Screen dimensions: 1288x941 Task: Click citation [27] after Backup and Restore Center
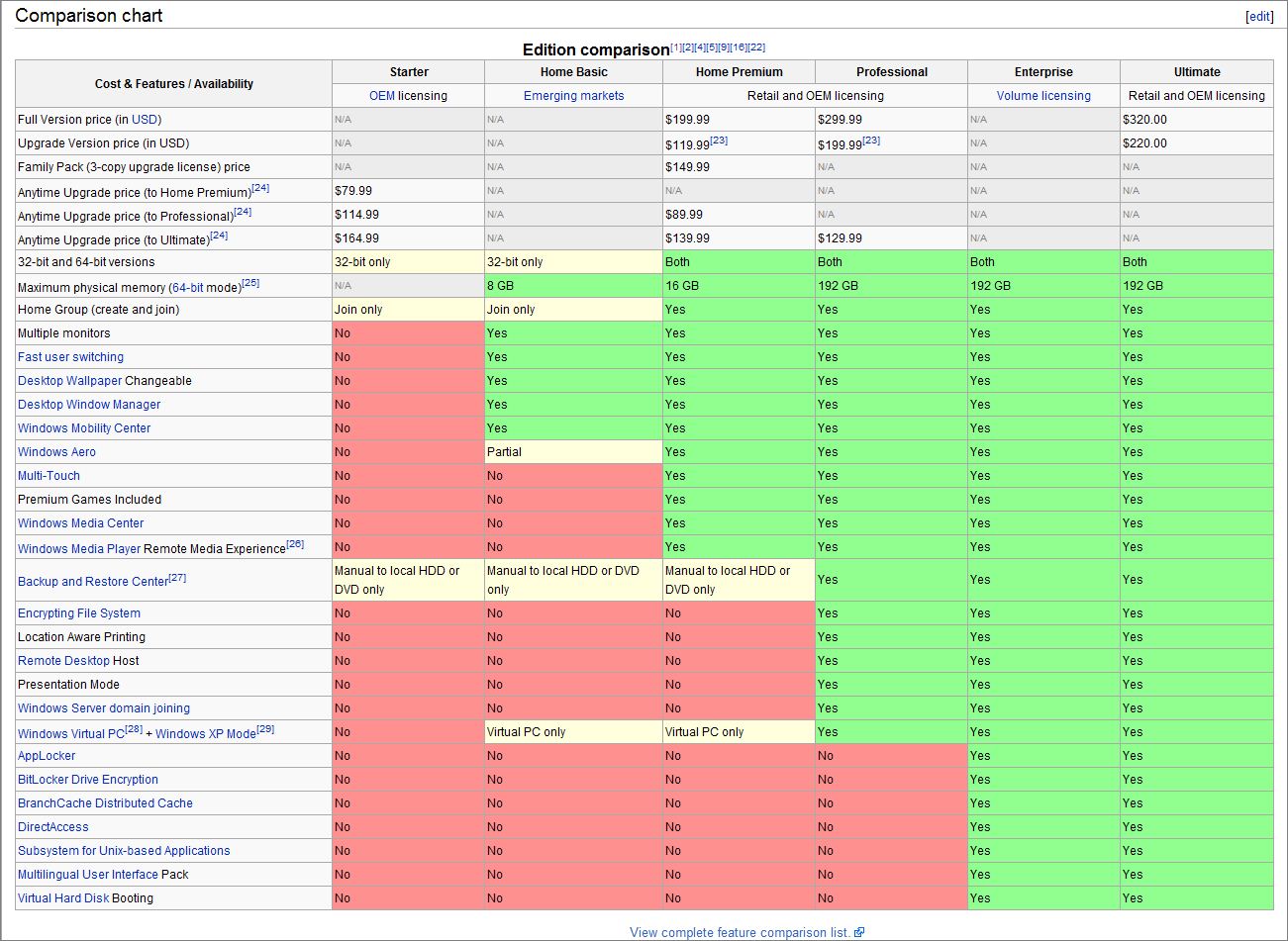pos(177,577)
